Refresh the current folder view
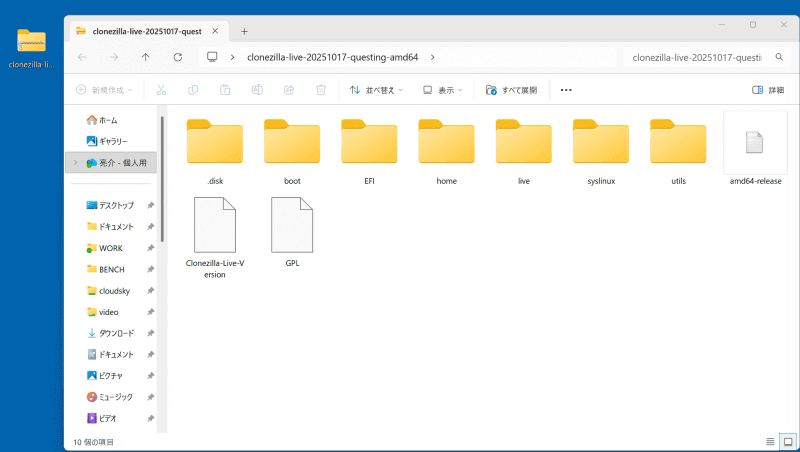This screenshot has height=452, width=800. coord(178,57)
